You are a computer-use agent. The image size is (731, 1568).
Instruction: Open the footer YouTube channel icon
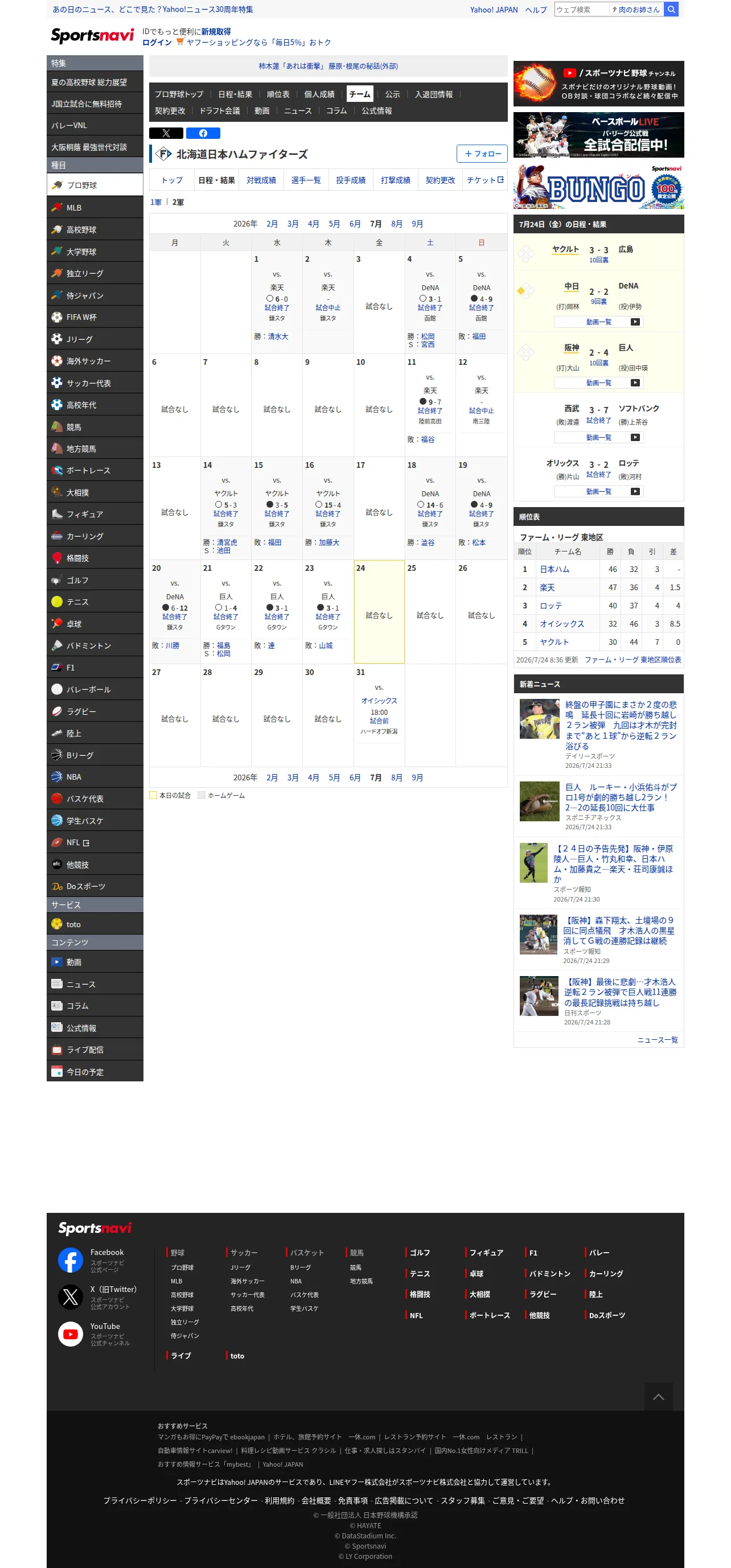point(71,1334)
